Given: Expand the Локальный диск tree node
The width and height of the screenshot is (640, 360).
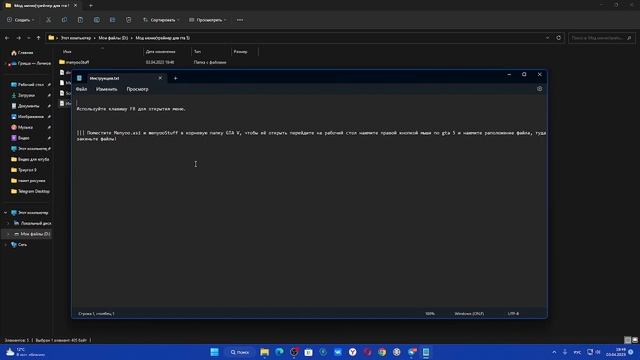Looking at the screenshot, I should (9, 223).
